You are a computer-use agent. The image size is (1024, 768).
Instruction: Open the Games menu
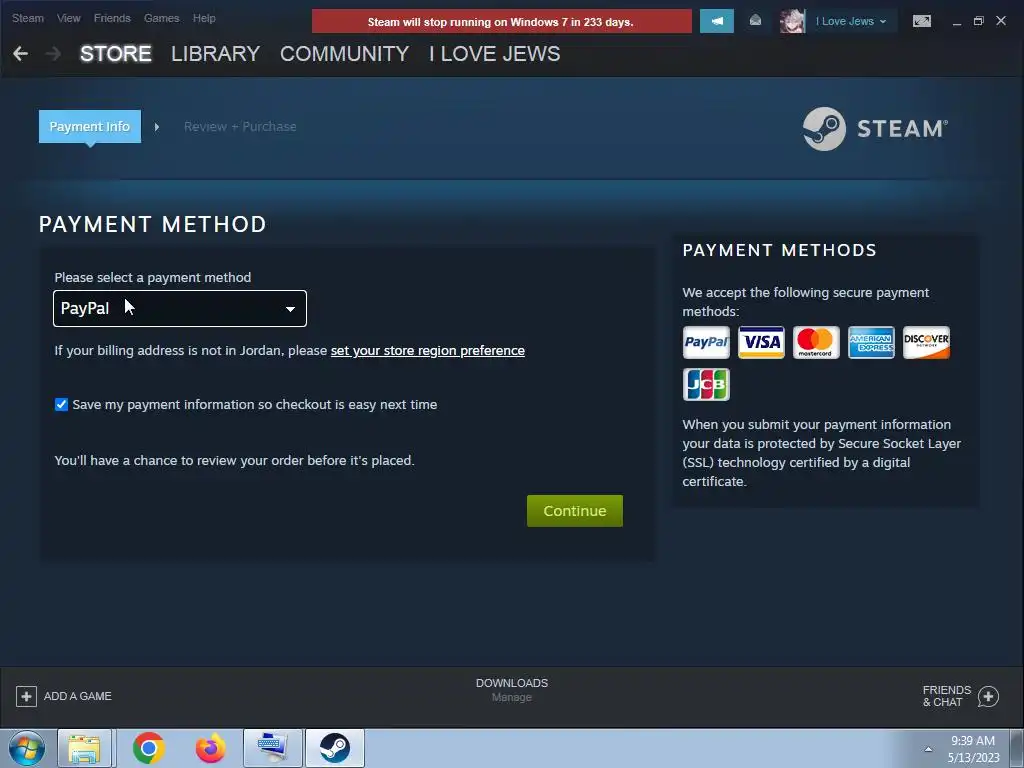[x=161, y=18]
